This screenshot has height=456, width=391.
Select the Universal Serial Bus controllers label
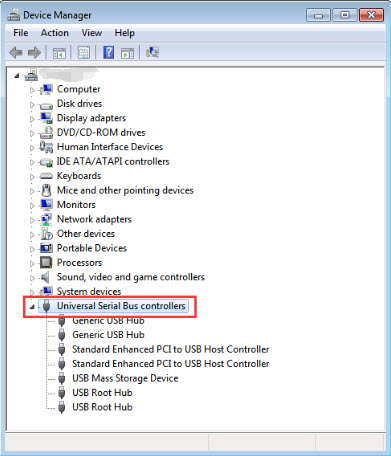click(121, 306)
